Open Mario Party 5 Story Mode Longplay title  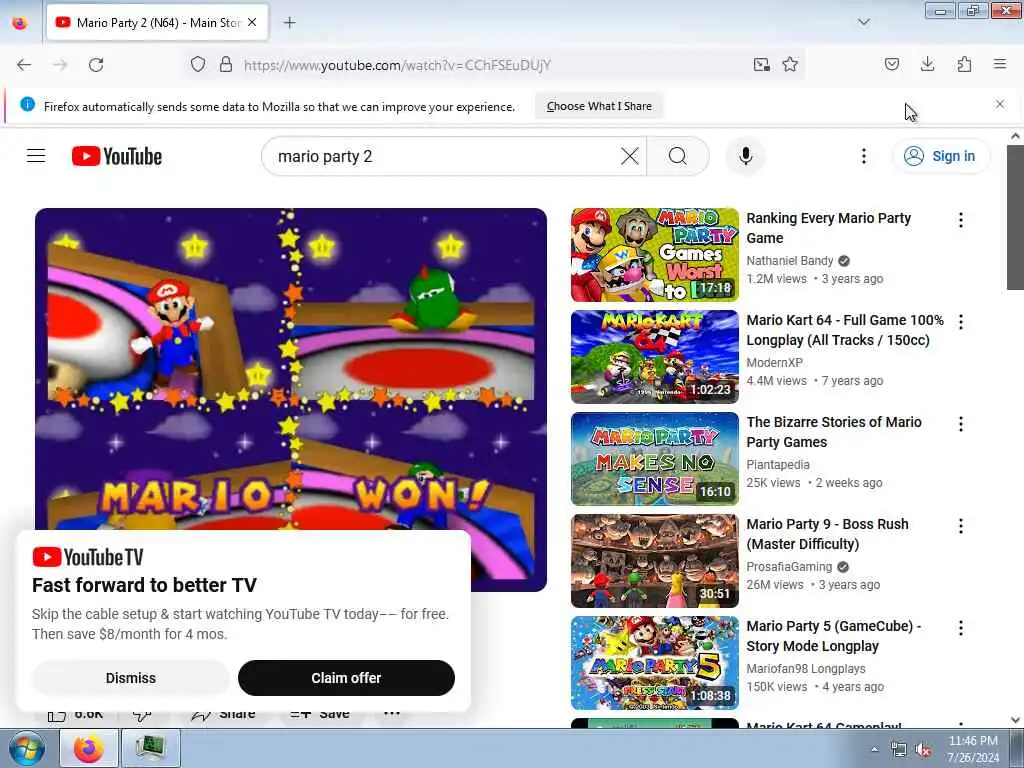pos(833,635)
